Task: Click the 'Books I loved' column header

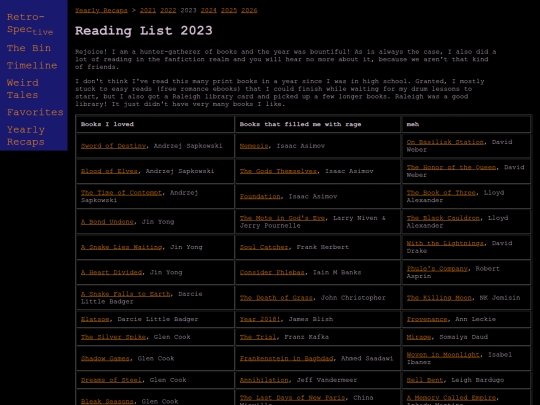Action: pyautogui.click(x=107, y=124)
